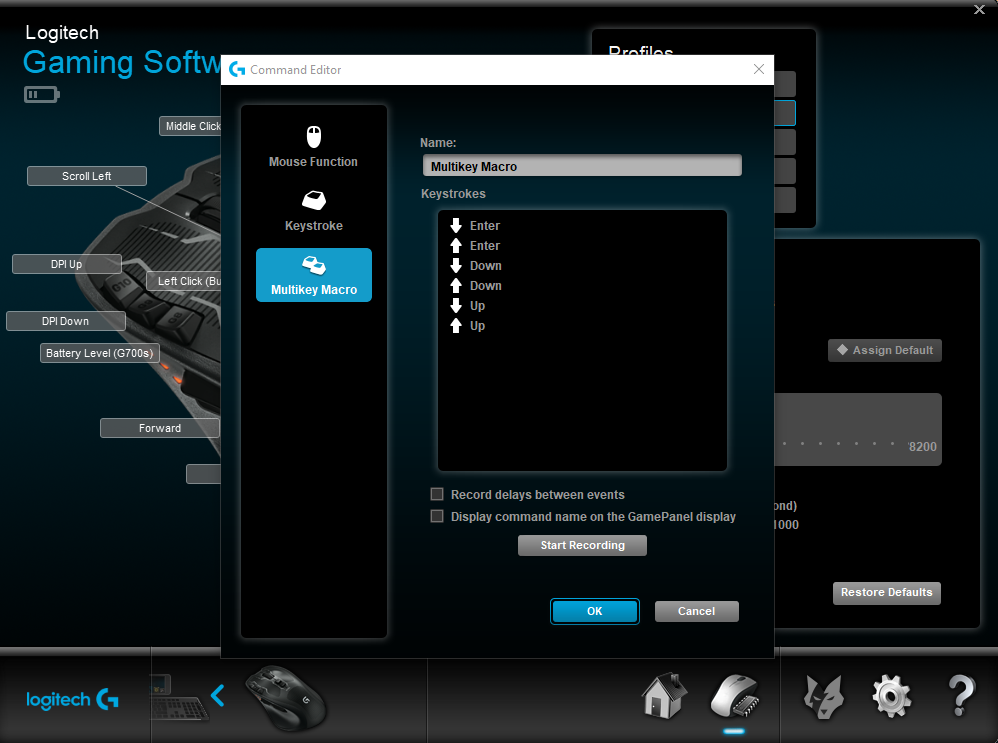Click Assign Default in main window
The height and width of the screenshot is (743, 998).
pos(885,350)
